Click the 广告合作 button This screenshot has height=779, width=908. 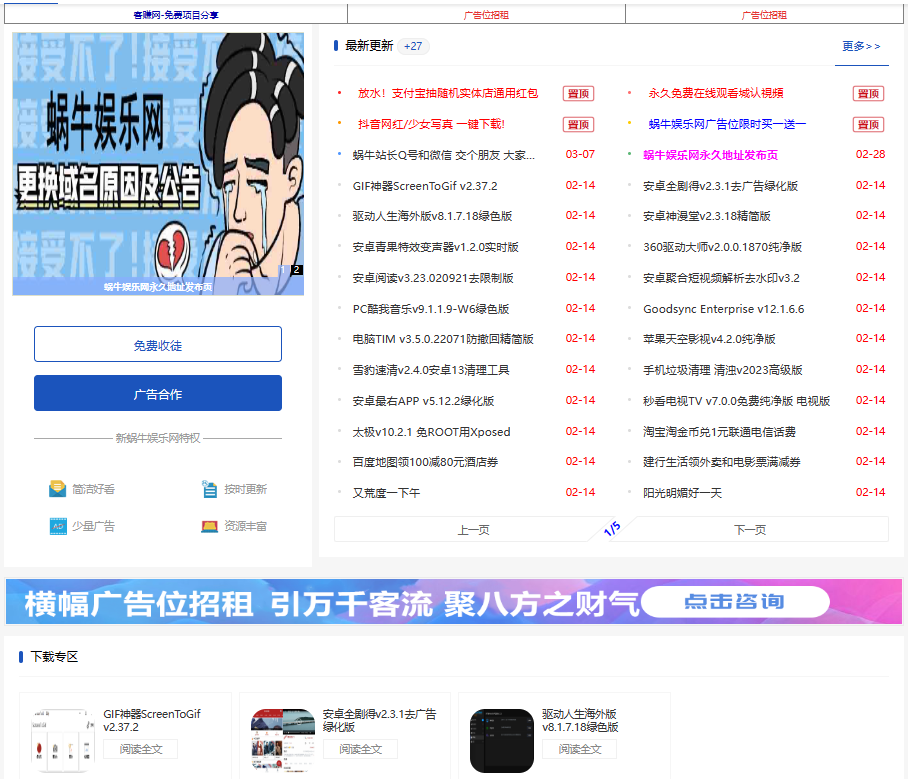click(158, 393)
